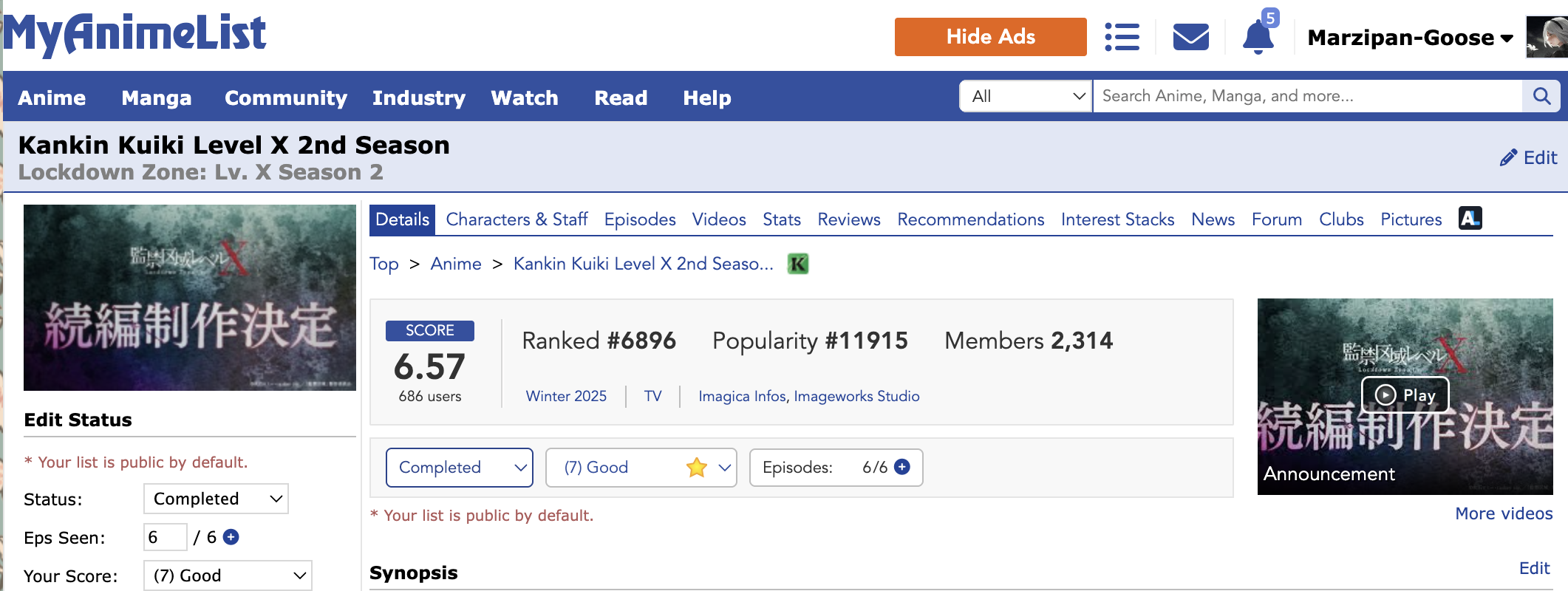Expand the Completed status dropdown in score panel
This screenshot has height=591, width=1568.
click(459, 468)
